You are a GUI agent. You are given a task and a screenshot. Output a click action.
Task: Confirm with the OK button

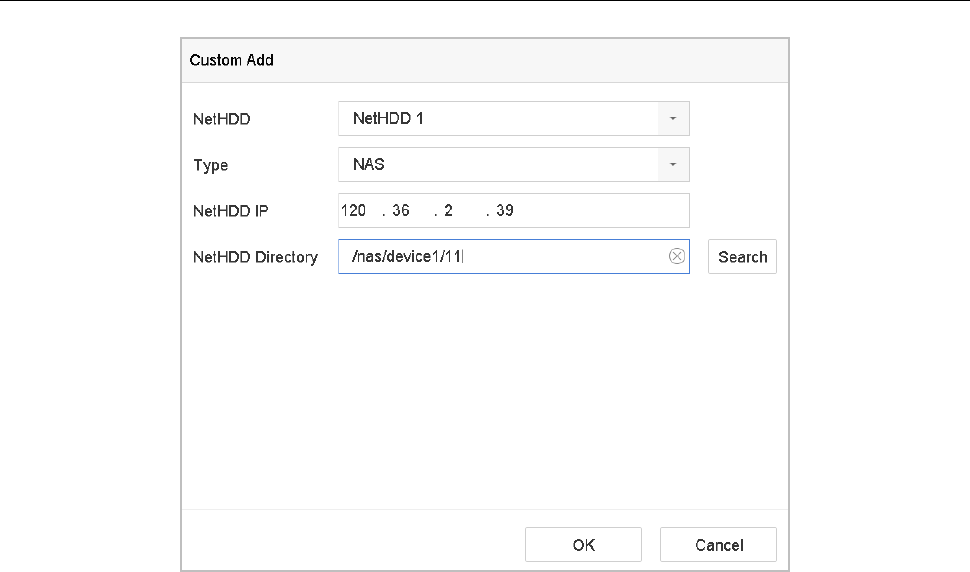click(584, 545)
